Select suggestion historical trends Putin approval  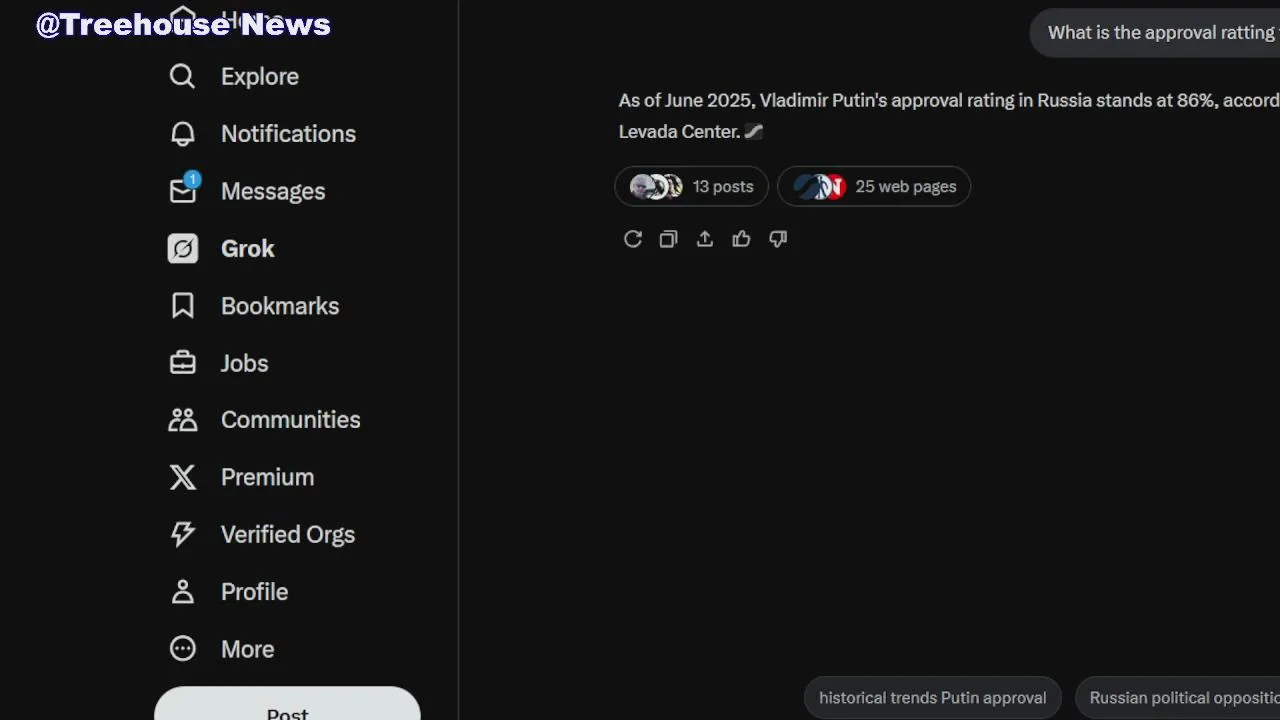[933, 698]
